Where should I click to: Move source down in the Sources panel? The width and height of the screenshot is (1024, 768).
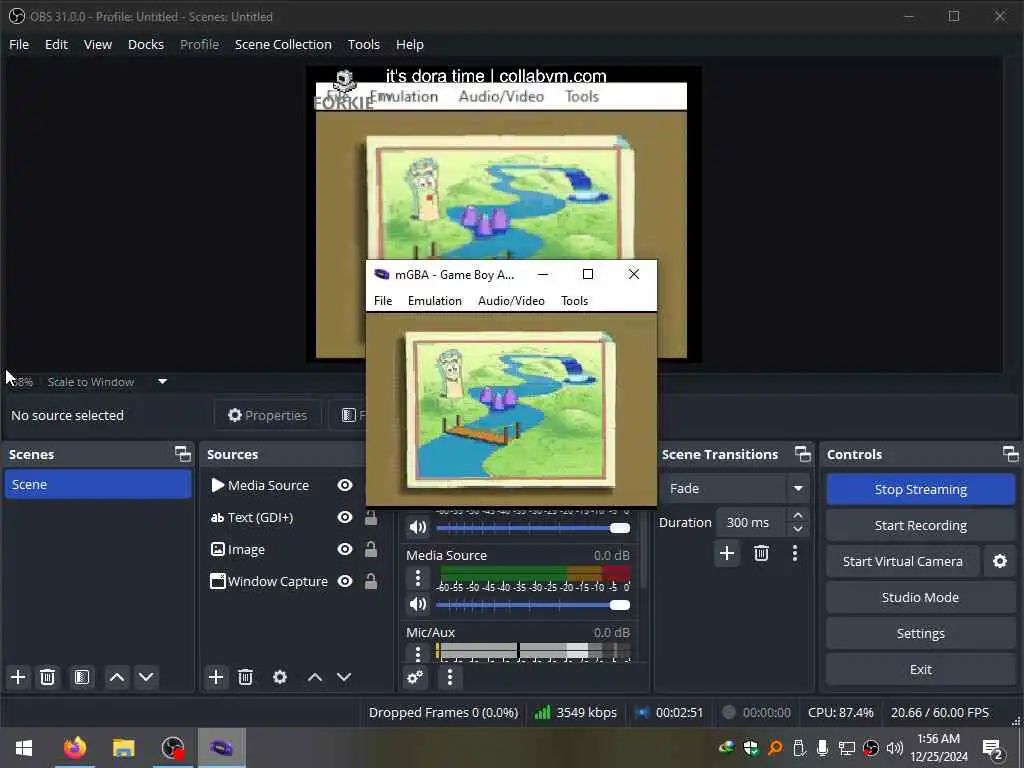coord(344,677)
